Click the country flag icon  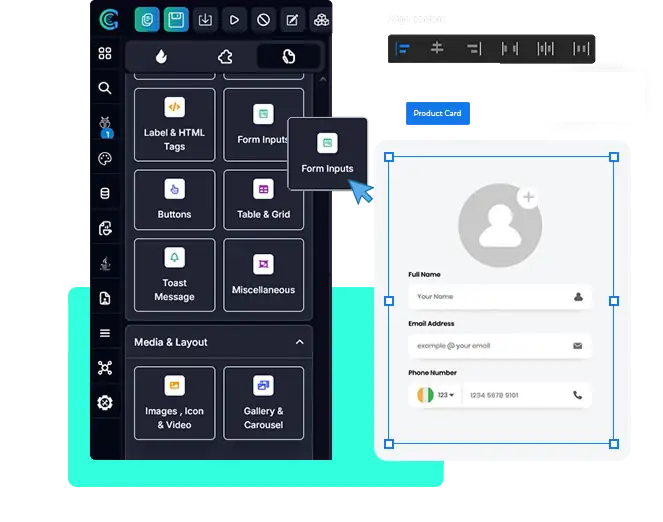coord(425,395)
